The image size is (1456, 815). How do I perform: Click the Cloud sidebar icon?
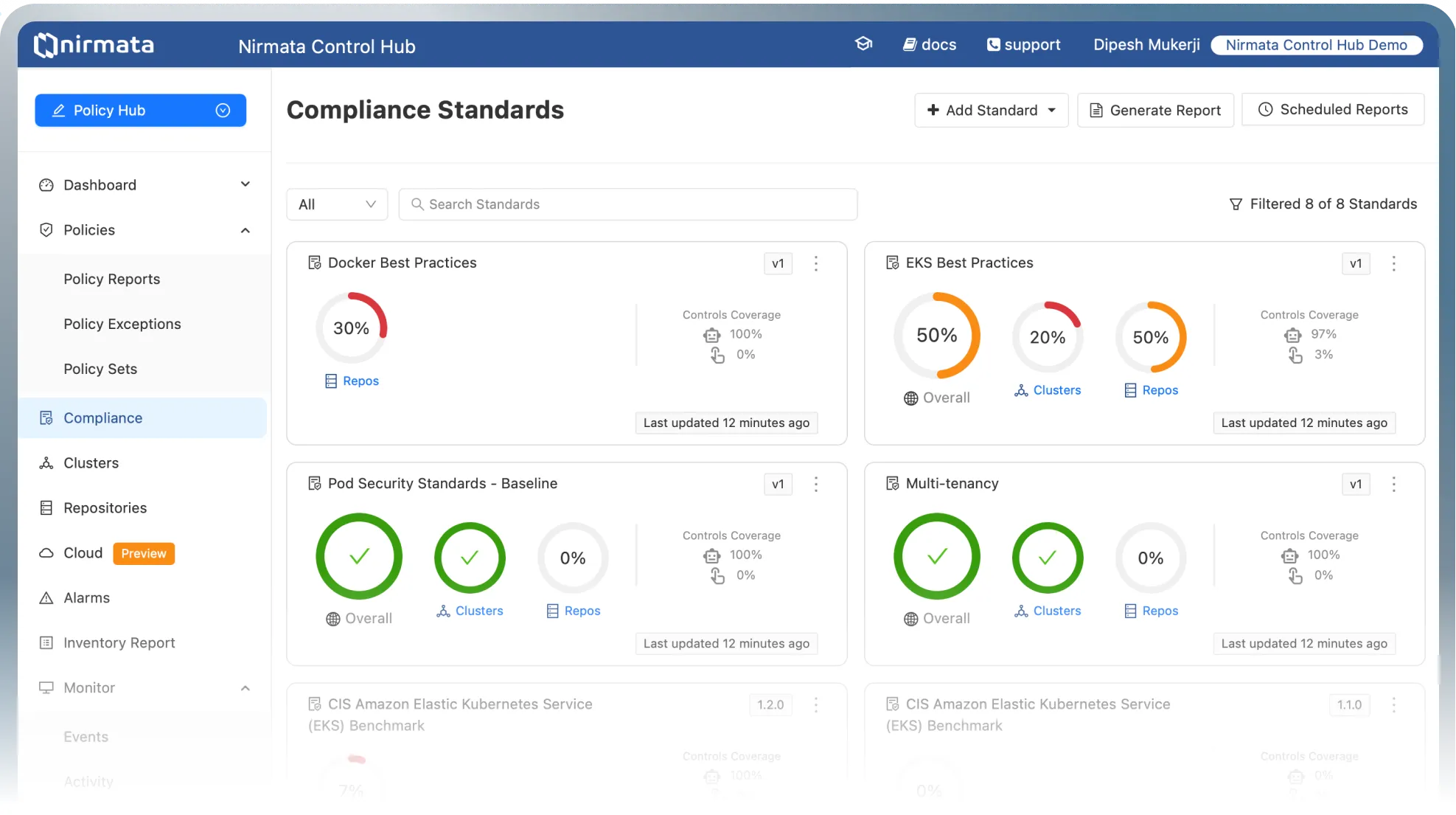tap(46, 553)
